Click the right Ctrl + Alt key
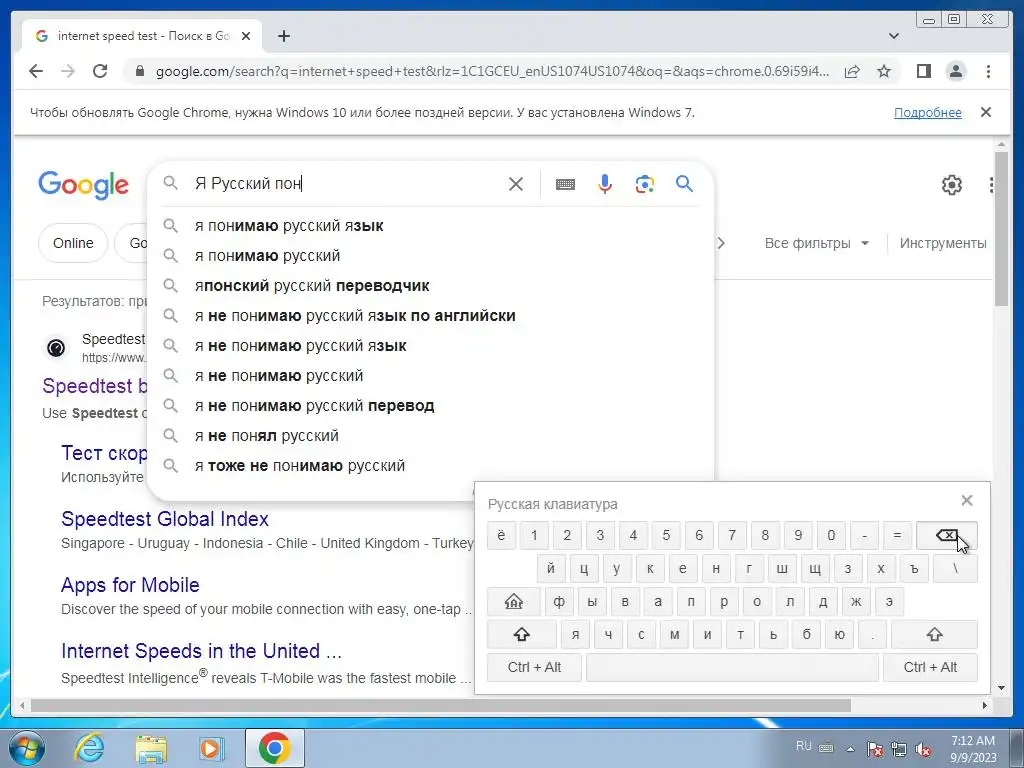This screenshot has height=768, width=1024. click(x=931, y=667)
